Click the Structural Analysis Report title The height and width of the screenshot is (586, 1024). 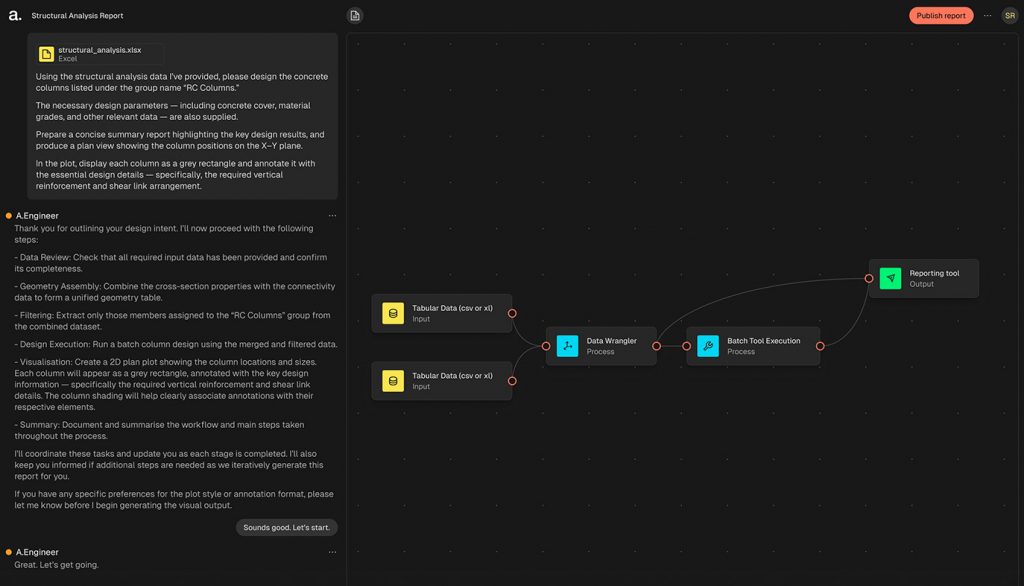pyautogui.click(x=77, y=16)
